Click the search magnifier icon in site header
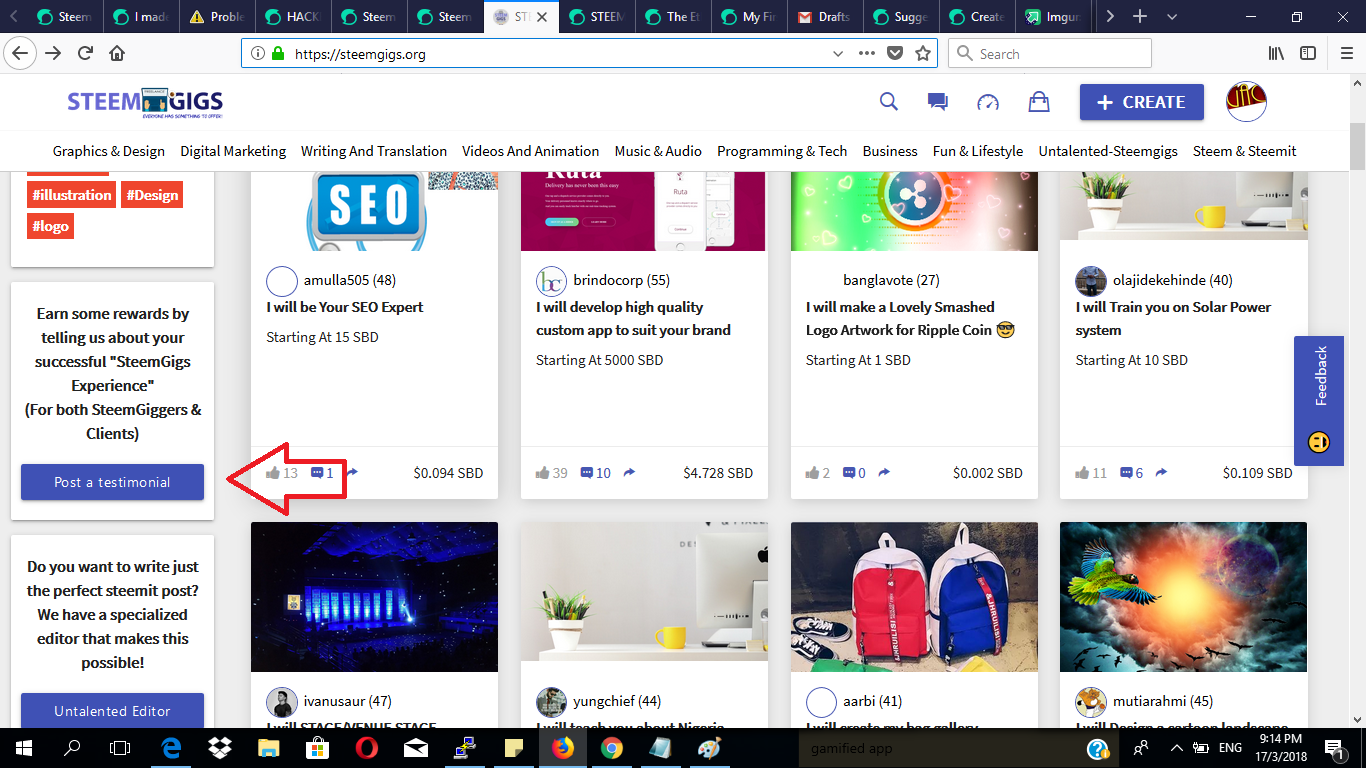The width and height of the screenshot is (1366, 768). pyautogui.click(x=888, y=101)
